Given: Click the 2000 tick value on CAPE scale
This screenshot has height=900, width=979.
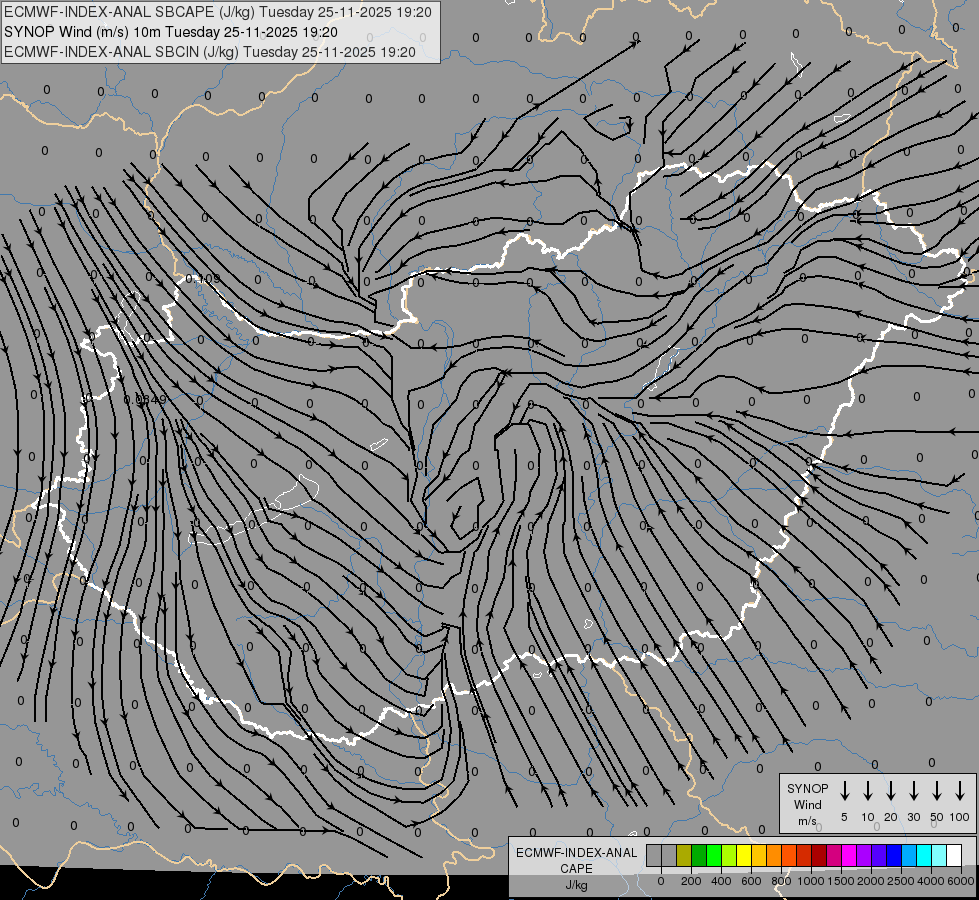Looking at the screenshot, I should tap(871, 881).
